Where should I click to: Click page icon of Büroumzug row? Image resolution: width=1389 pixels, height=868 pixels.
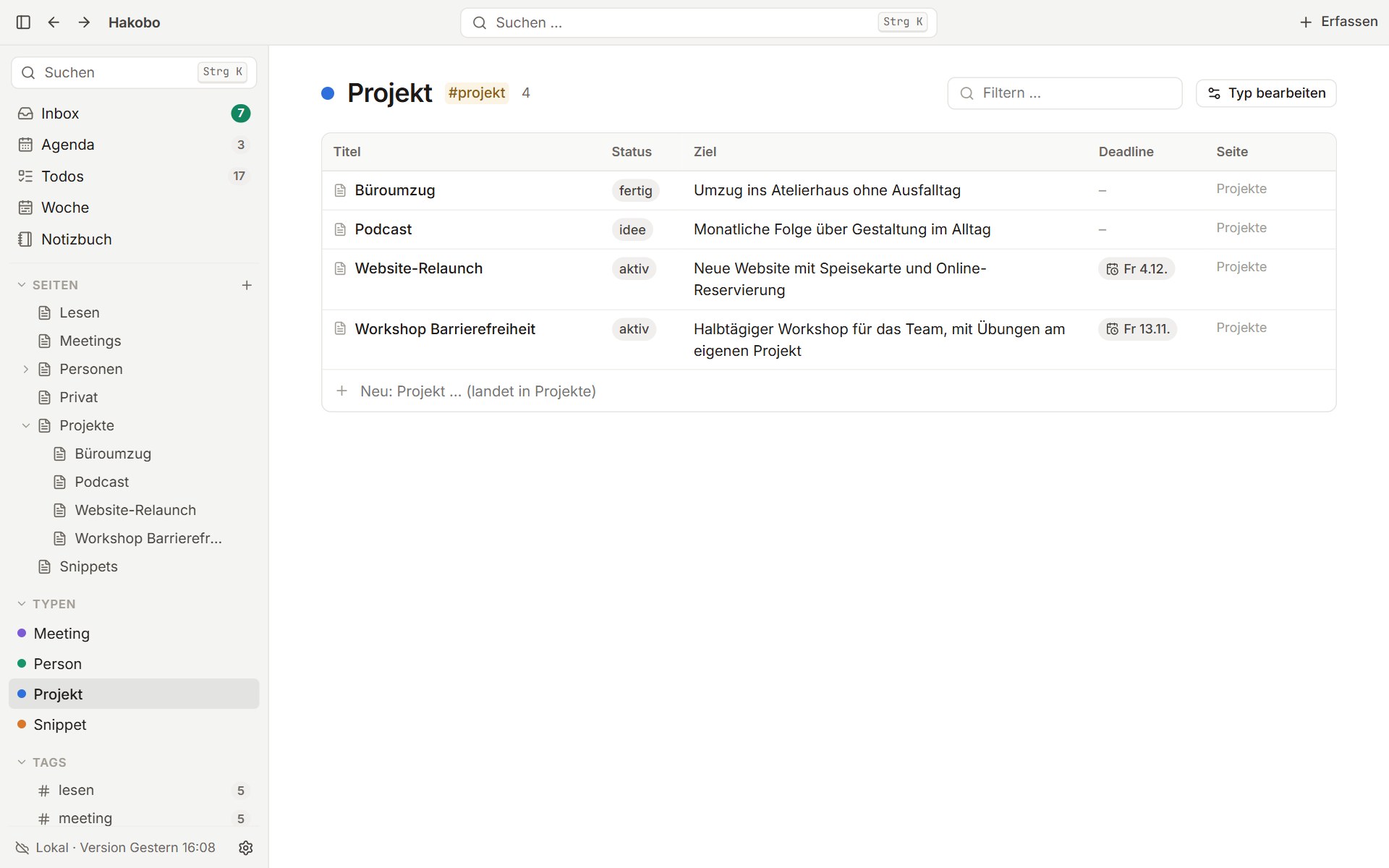pos(340,190)
